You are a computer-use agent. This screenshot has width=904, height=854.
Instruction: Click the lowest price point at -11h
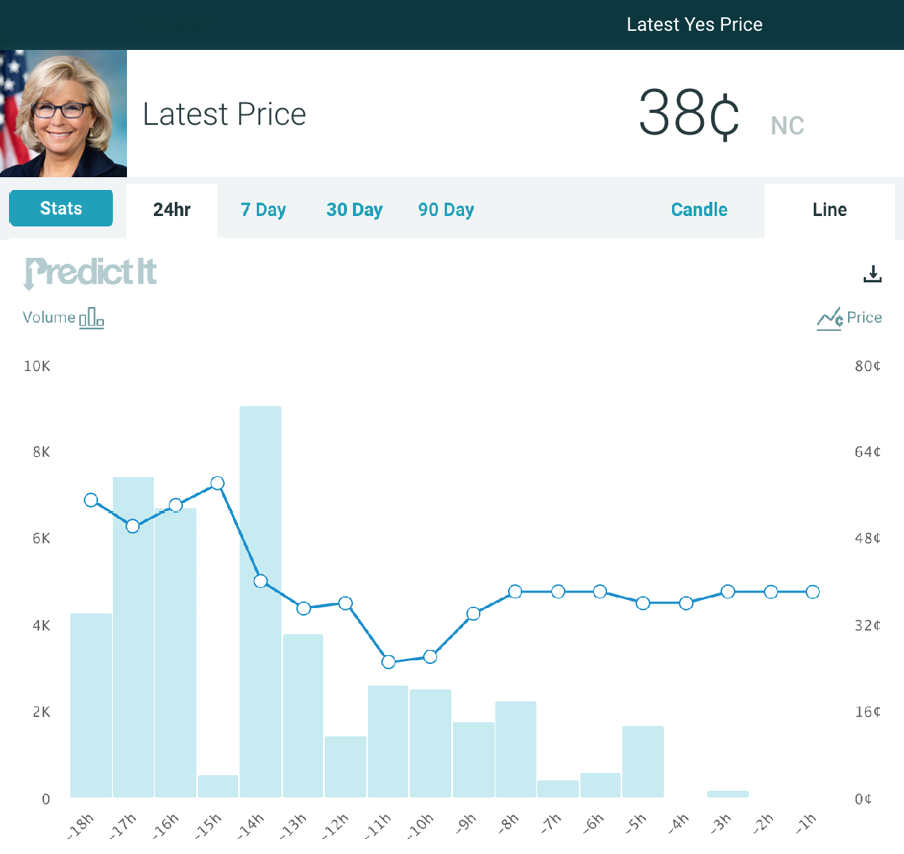click(388, 662)
